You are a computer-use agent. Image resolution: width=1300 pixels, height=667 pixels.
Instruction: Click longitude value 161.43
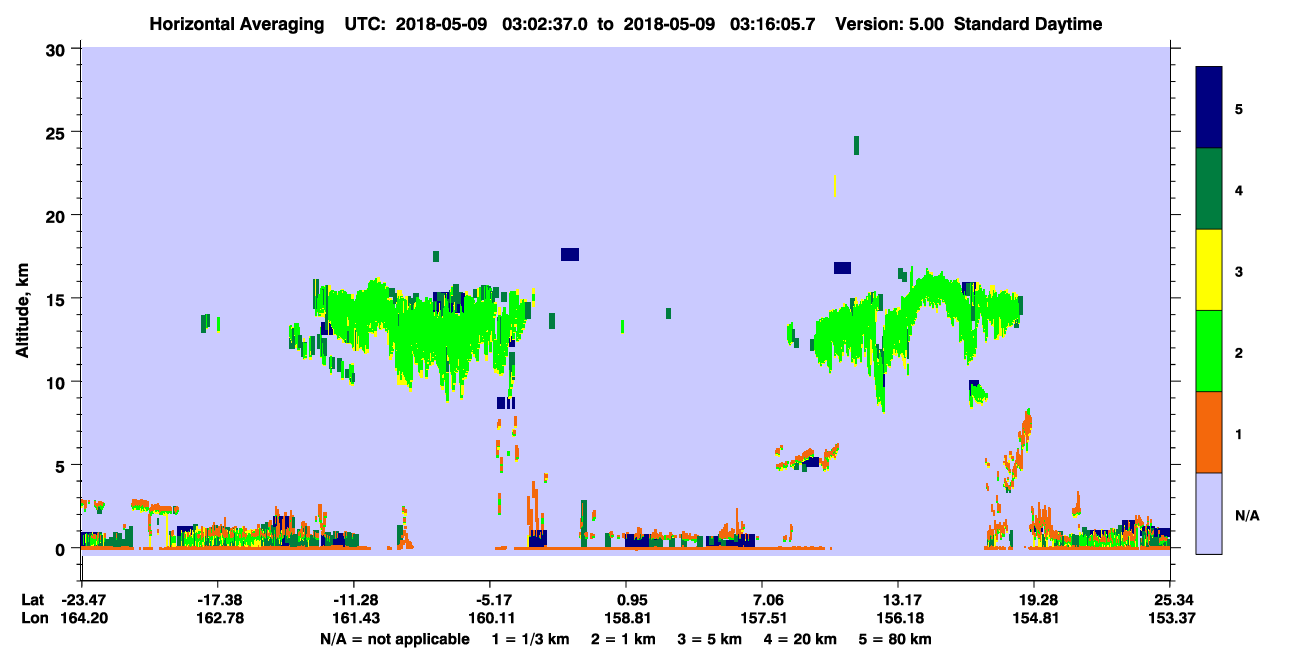(x=354, y=618)
